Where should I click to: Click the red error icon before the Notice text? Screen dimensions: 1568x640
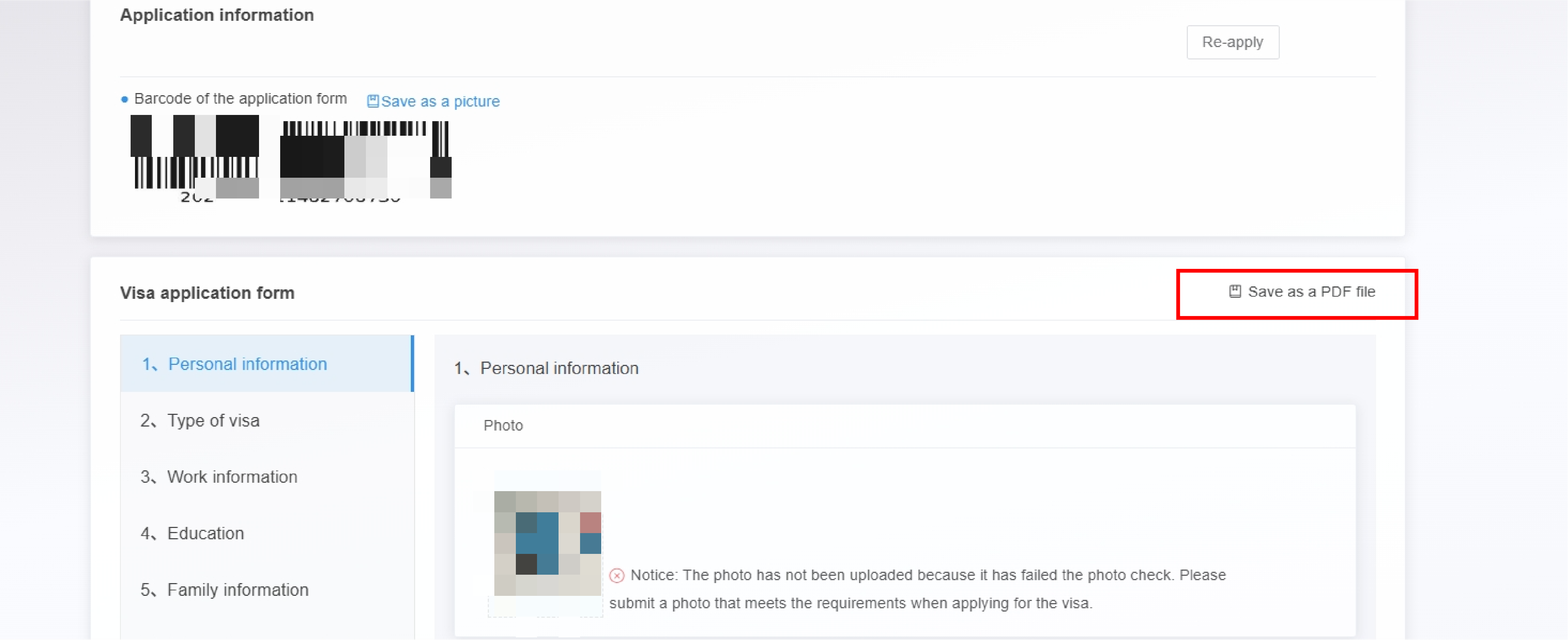[617, 575]
